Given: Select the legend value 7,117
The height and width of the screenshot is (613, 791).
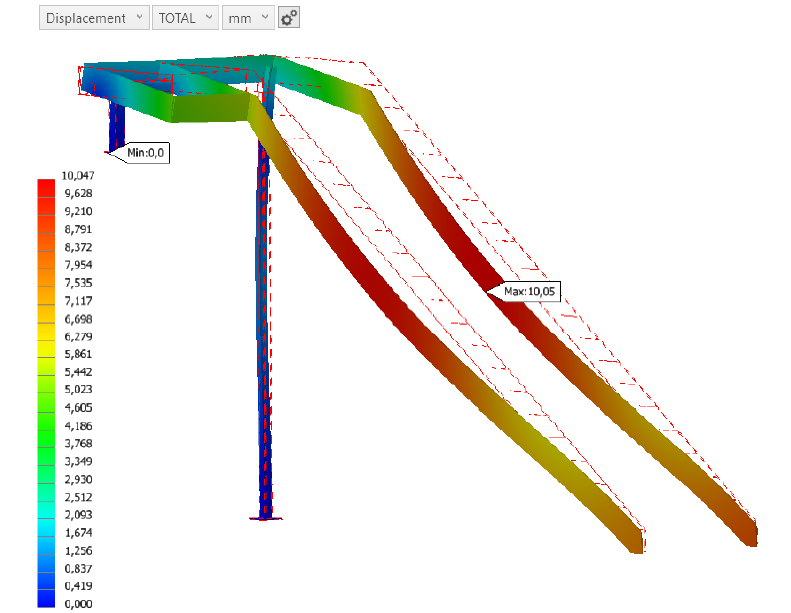Looking at the screenshot, I should point(78,301).
